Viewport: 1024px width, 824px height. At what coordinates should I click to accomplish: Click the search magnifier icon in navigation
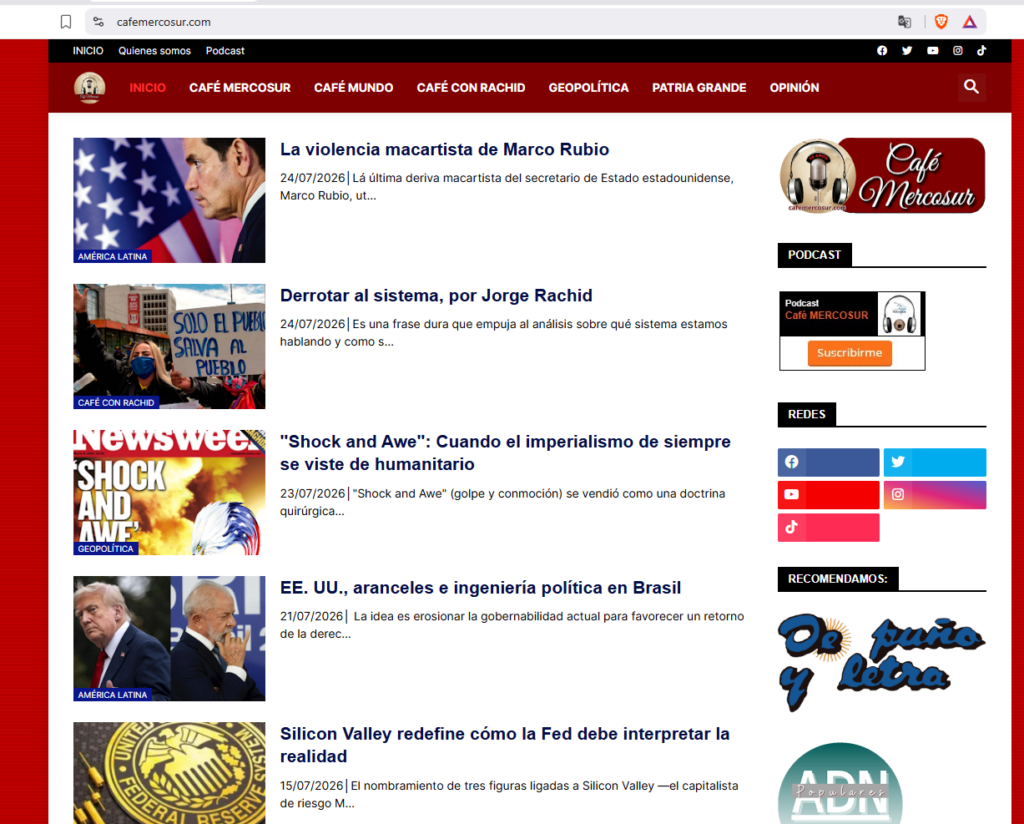972,87
